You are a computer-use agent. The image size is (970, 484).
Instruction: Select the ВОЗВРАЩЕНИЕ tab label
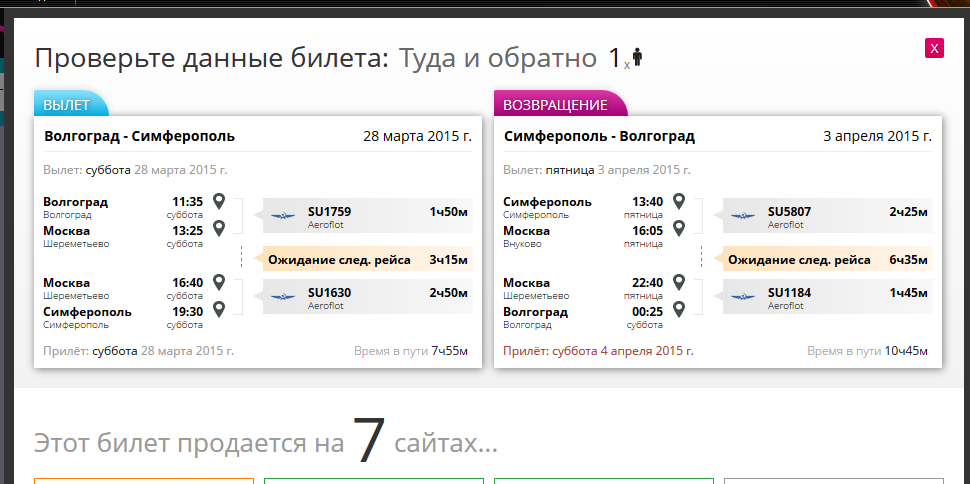tap(555, 105)
